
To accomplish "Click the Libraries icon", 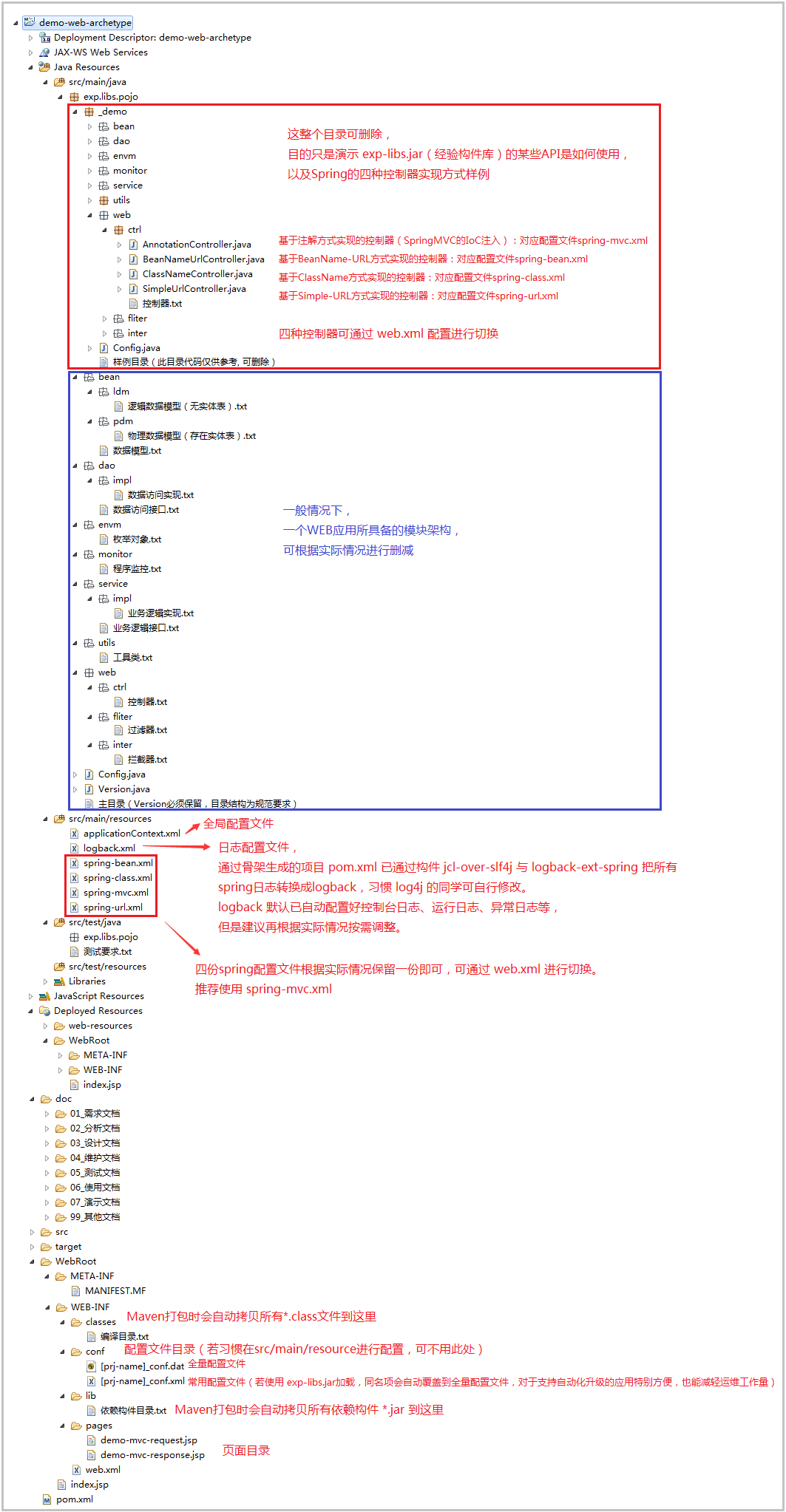I will (x=59, y=981).
